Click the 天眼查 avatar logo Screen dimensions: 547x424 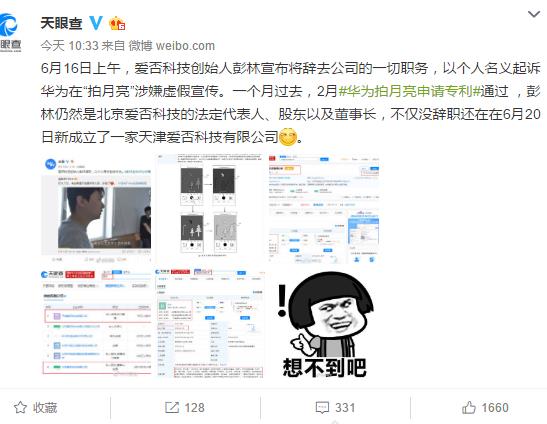(9, 32)
